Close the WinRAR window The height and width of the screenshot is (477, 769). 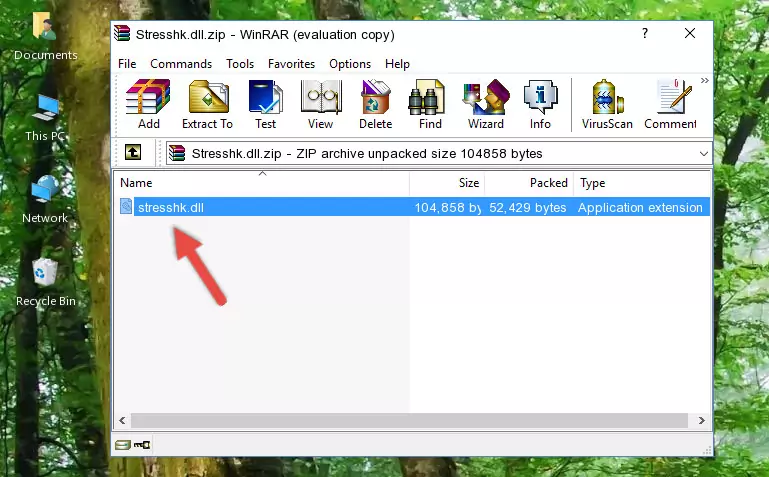pyautogui.click(x=690, y=33)
